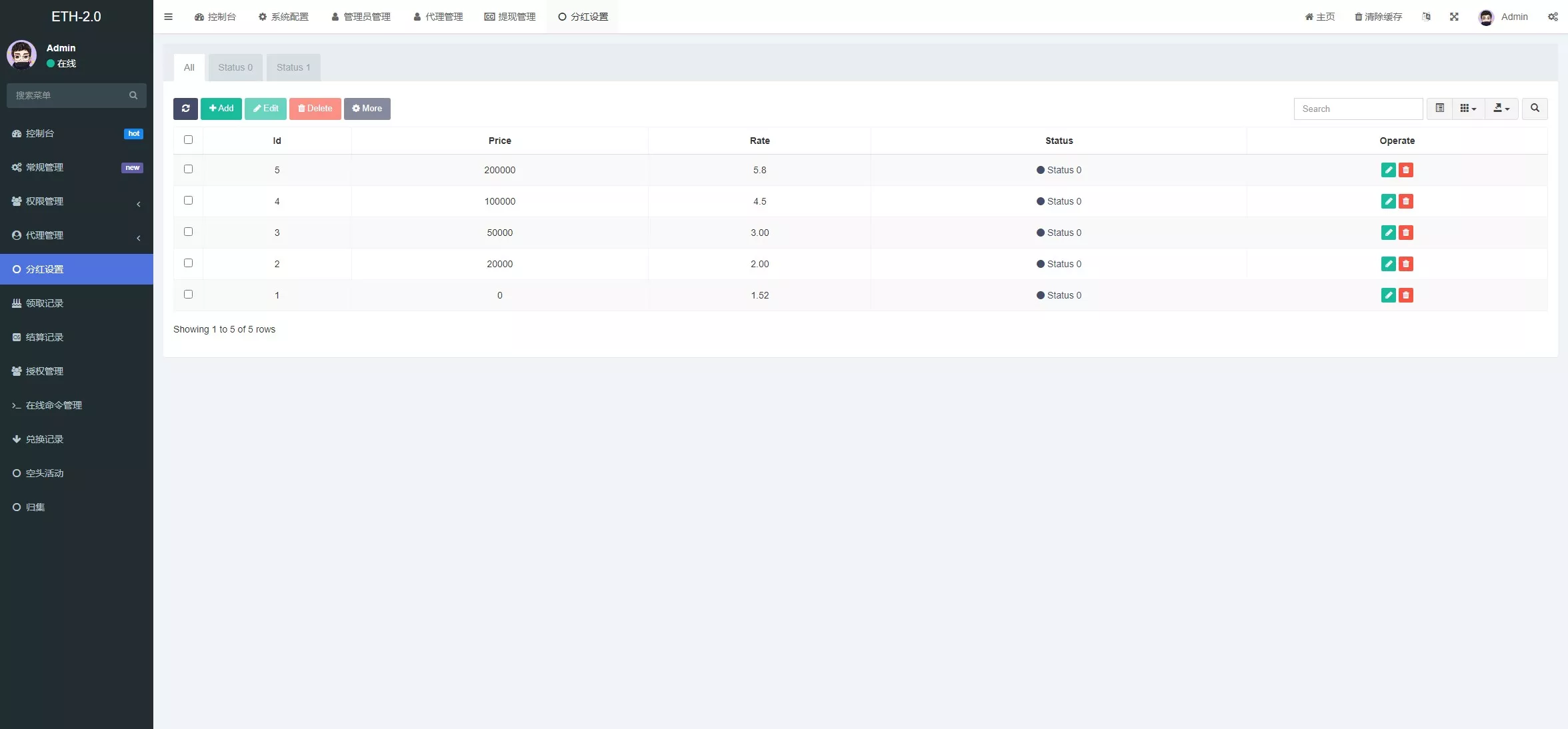1568x729 pixels.
Task: Check the row checkbox for Id 2
Action: (188, 263)
